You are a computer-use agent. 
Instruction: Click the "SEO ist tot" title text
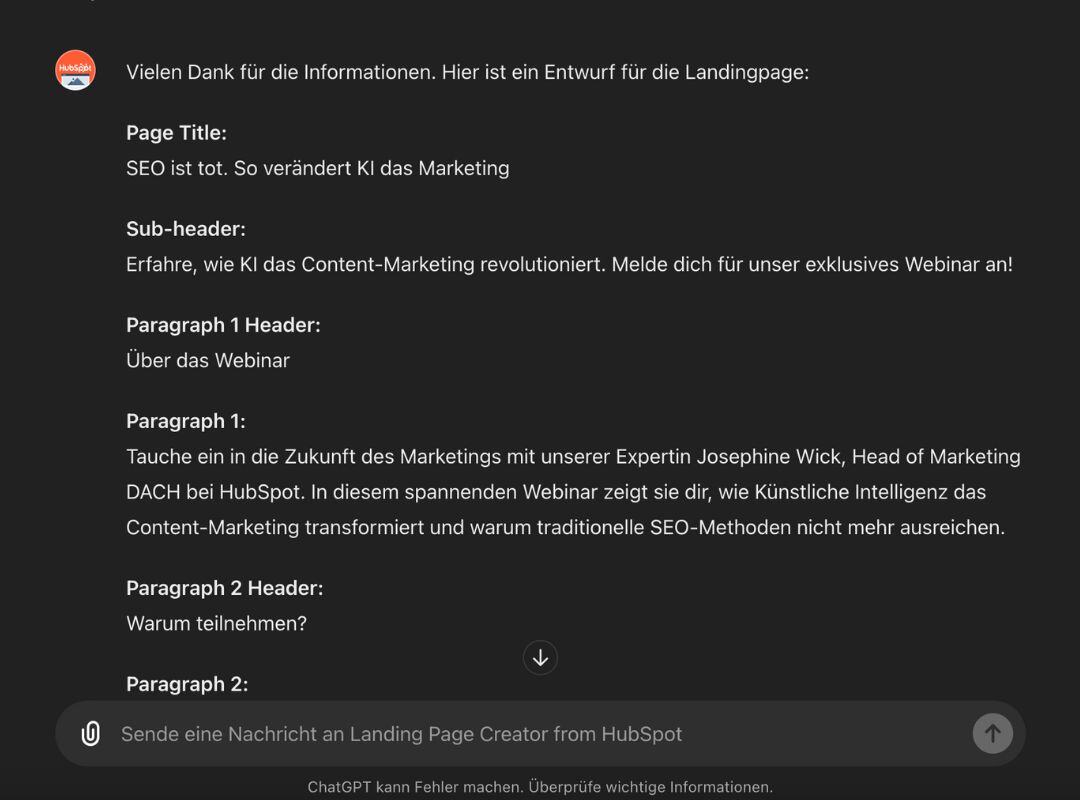coord(317,168)
